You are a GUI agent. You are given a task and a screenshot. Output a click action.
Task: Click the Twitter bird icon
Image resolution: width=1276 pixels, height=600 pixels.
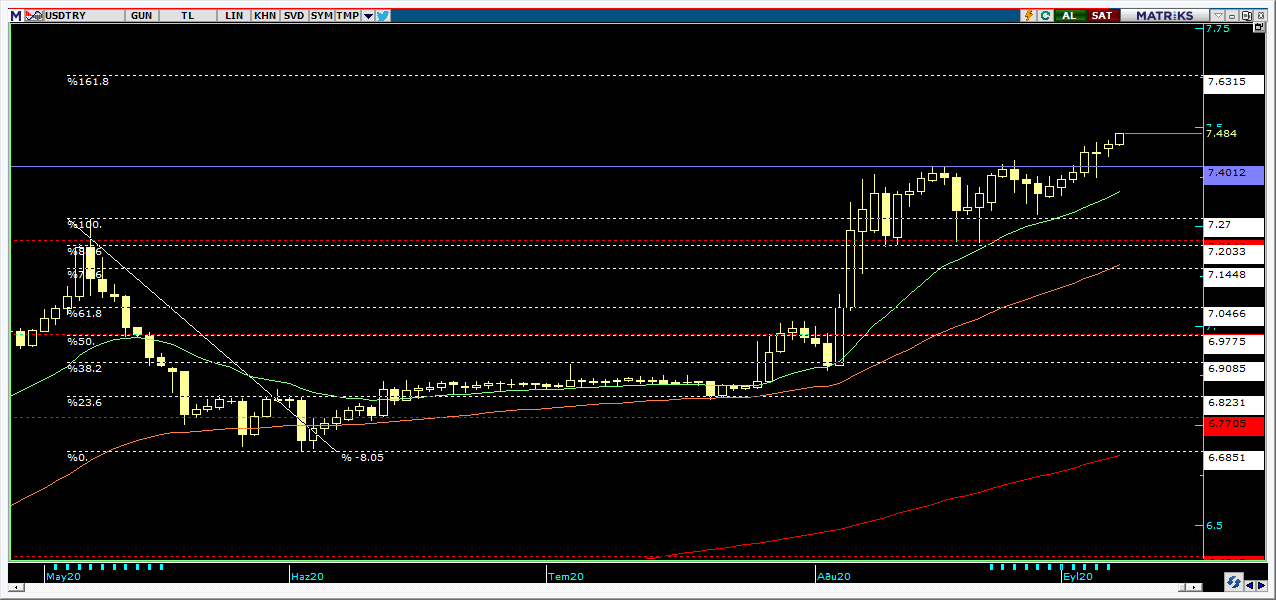383,15
